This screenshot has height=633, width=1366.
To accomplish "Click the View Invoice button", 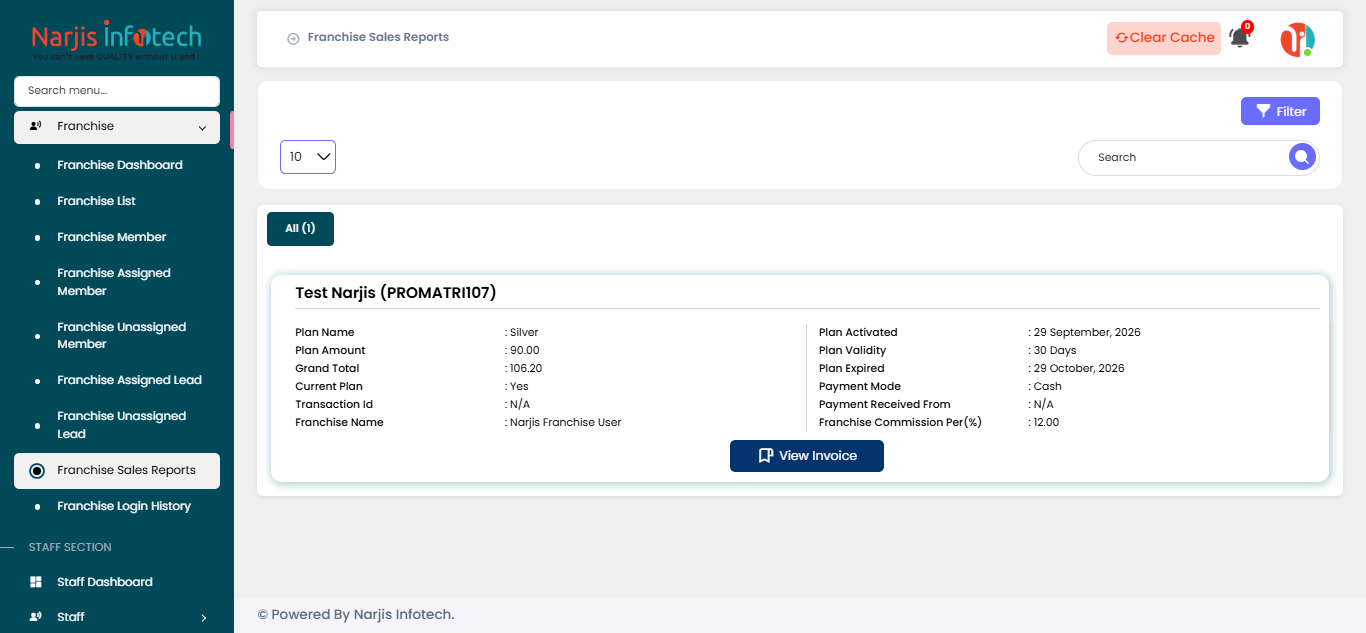I will (x=807, y=456).
